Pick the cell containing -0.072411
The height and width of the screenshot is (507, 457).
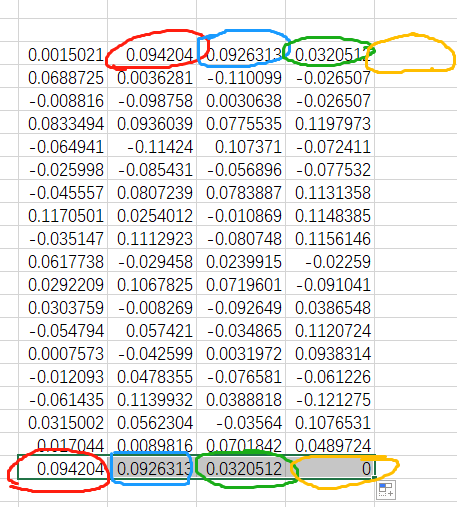pyautogui.click(x=330, y=145)
